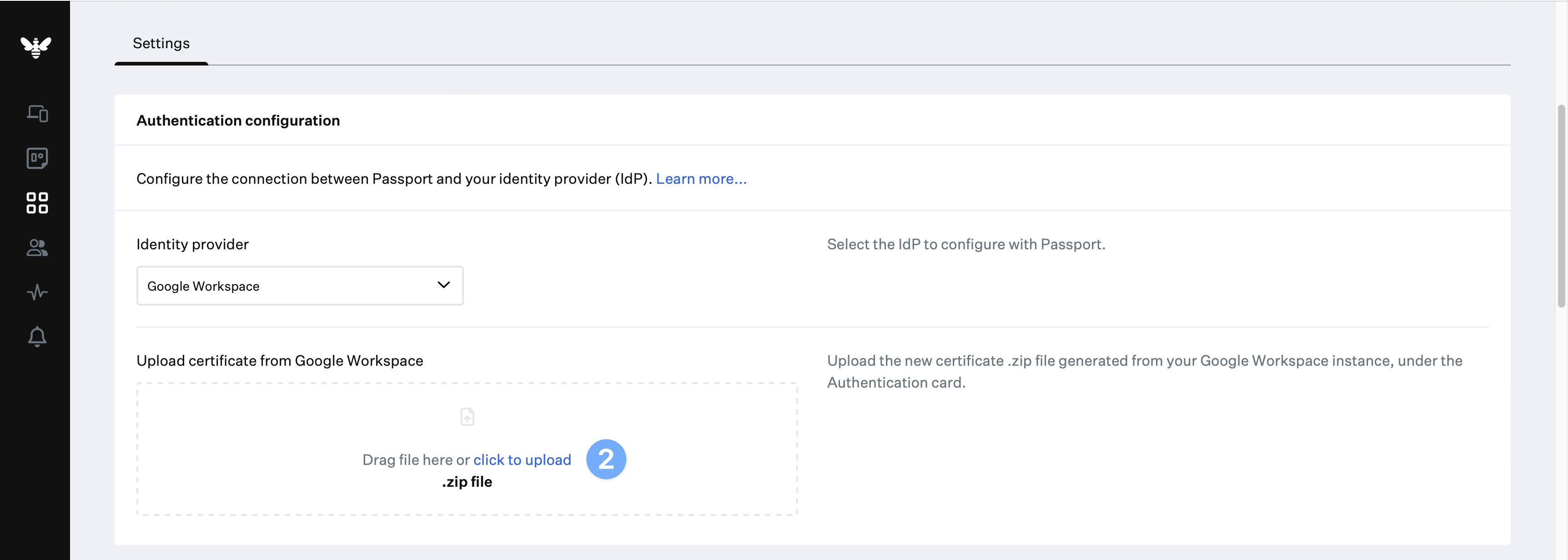This screenshot has width=1568, height=560.
Task: Click the Authentication configuration heading
Action: coord(238,121)
